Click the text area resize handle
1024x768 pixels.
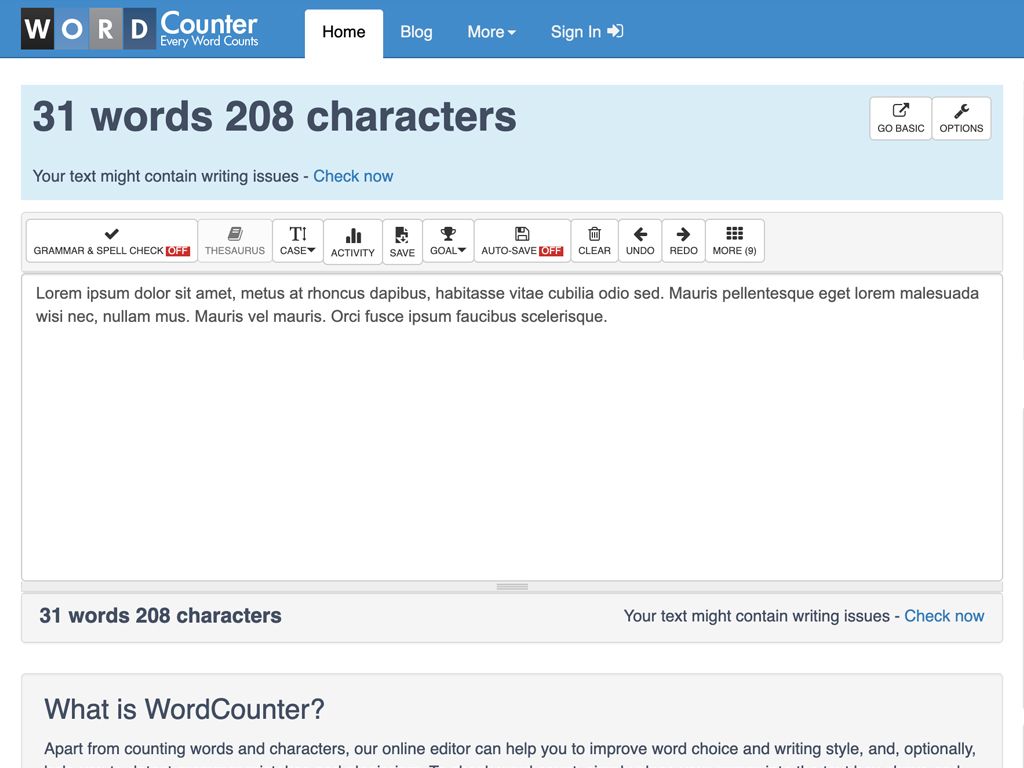(512, 586)
